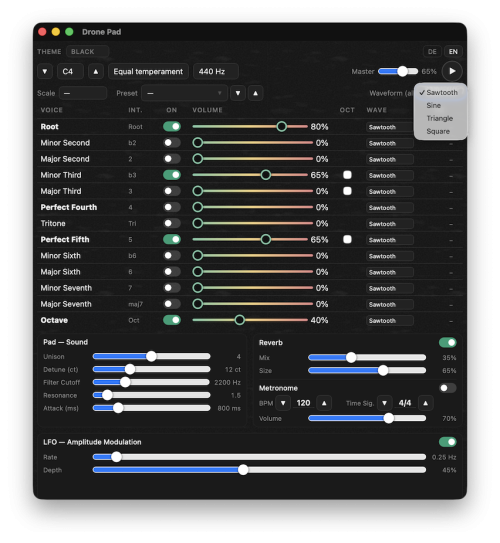Image resolution: width=500 pixels, height=543 pixels.
Task: Switch the Metronome on
Action: (447, 388)
